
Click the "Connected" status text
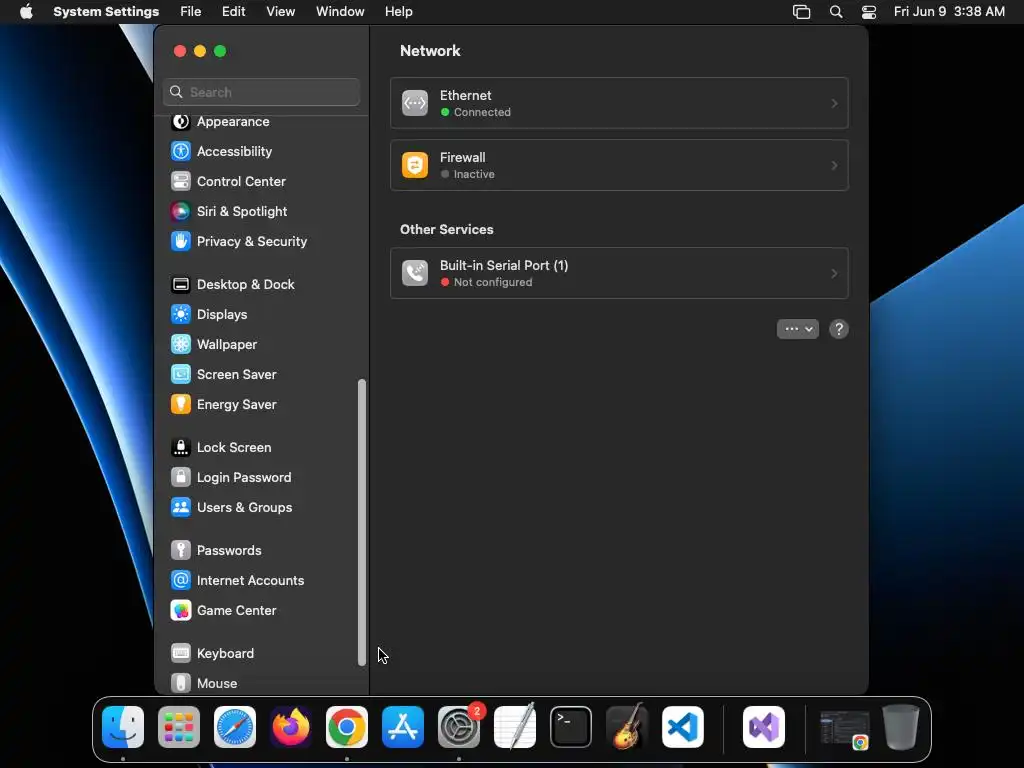click(482, 112)
